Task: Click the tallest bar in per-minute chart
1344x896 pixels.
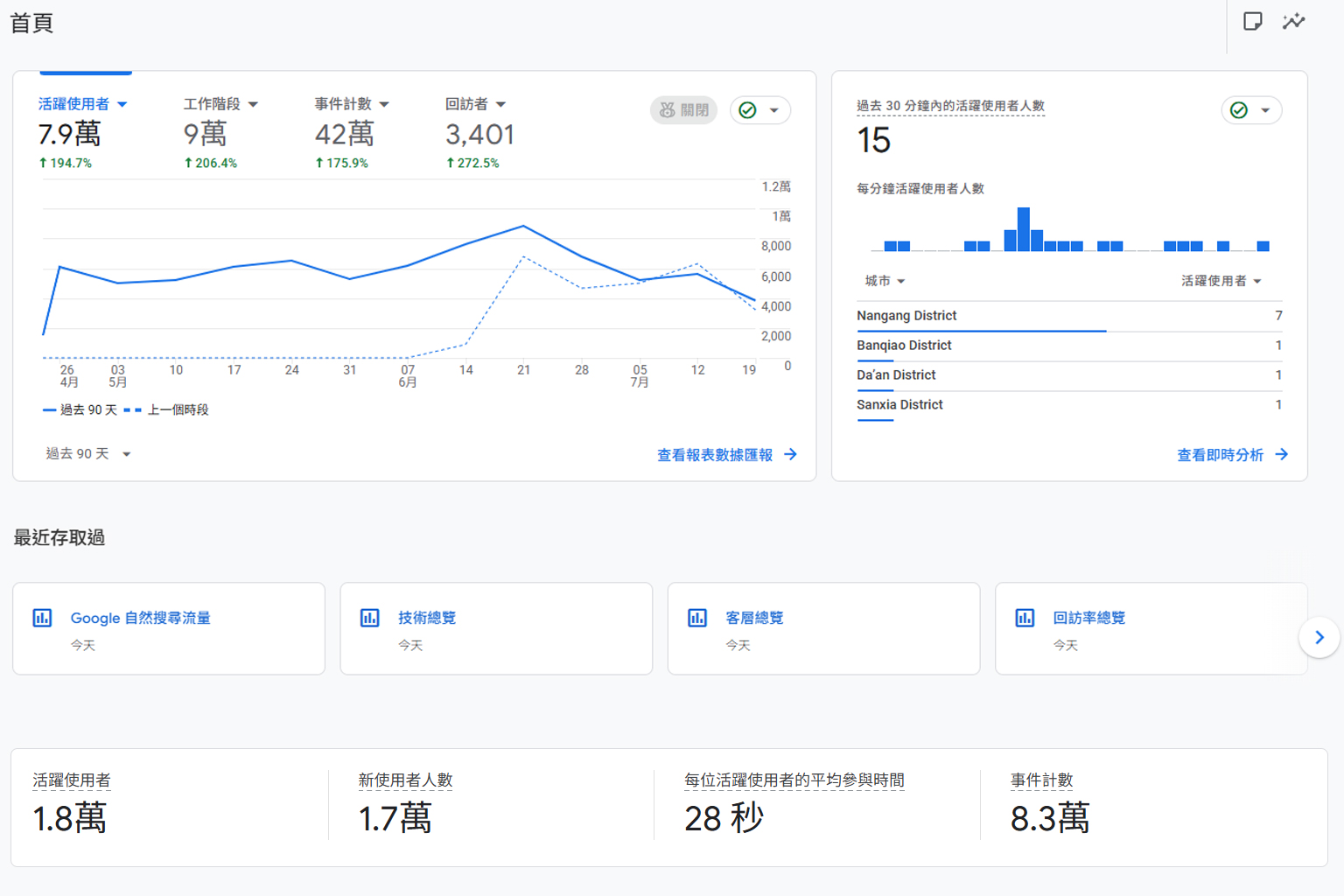Action: pos(1023,229)
